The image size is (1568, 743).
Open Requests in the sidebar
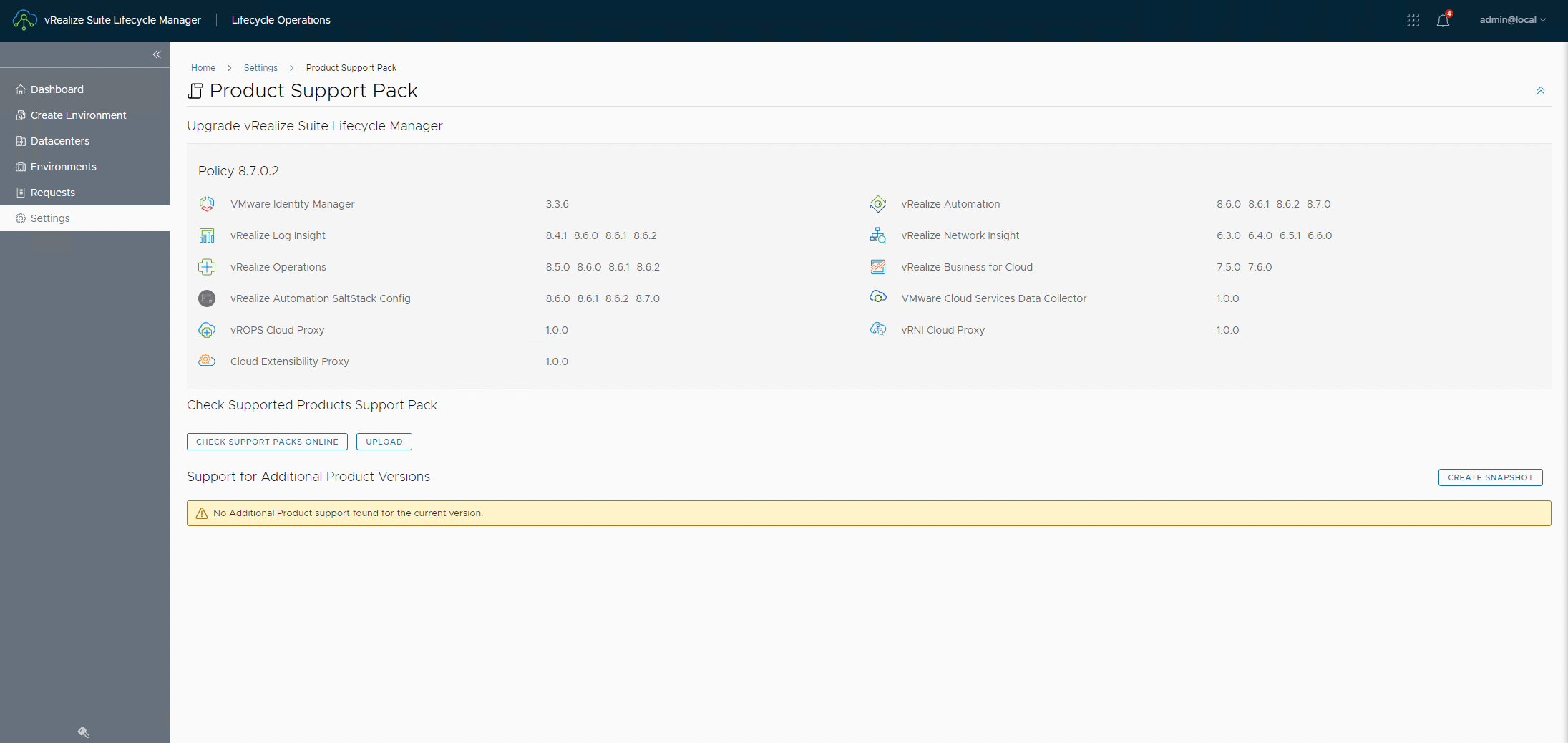pos(84,193)
